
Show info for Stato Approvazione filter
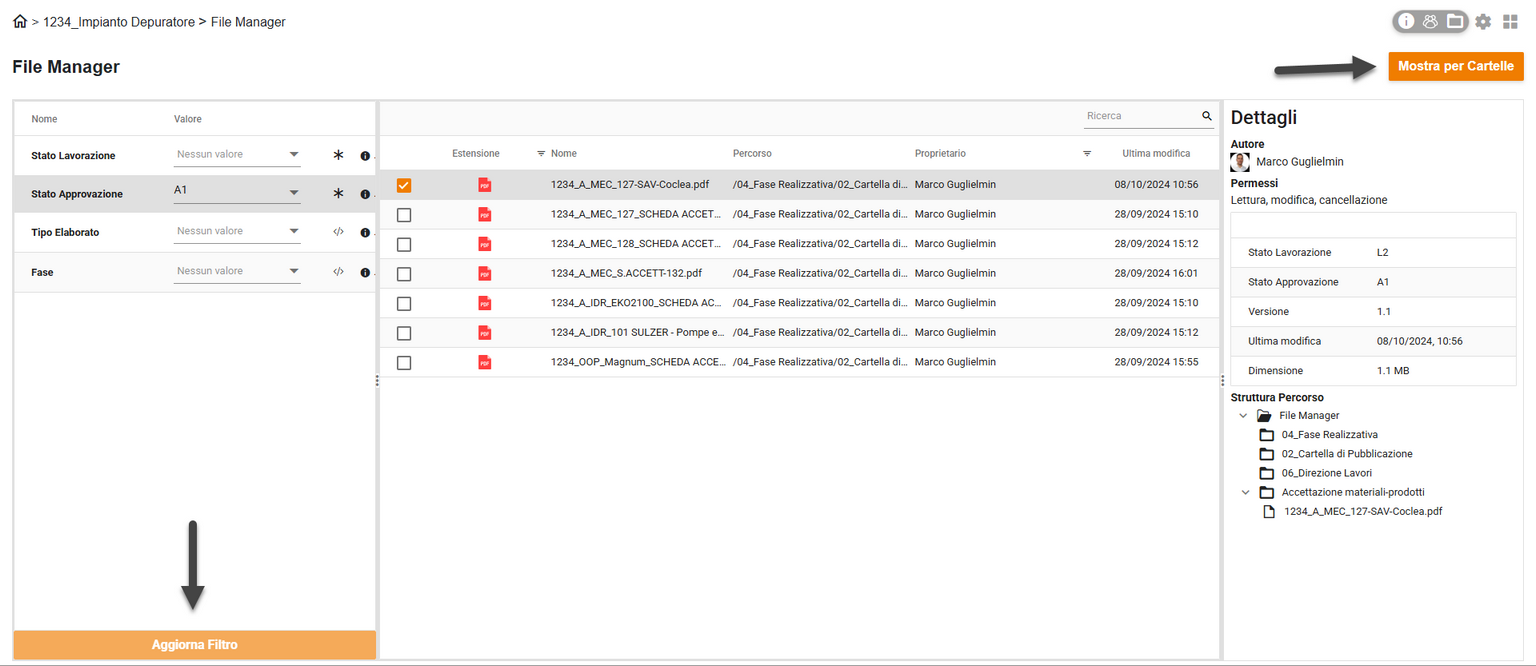[365, 194]
